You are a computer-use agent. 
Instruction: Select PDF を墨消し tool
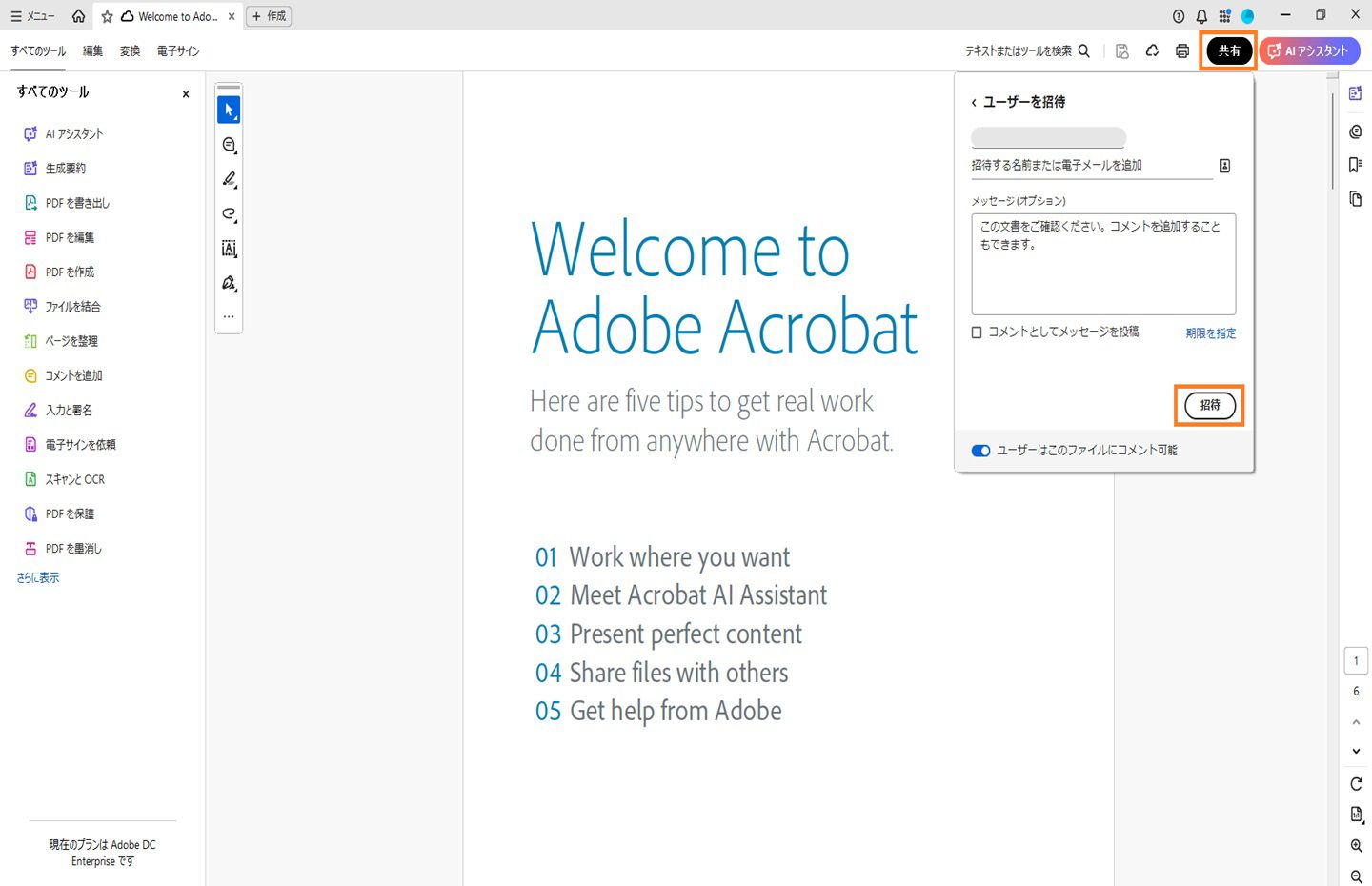(62, 548)
